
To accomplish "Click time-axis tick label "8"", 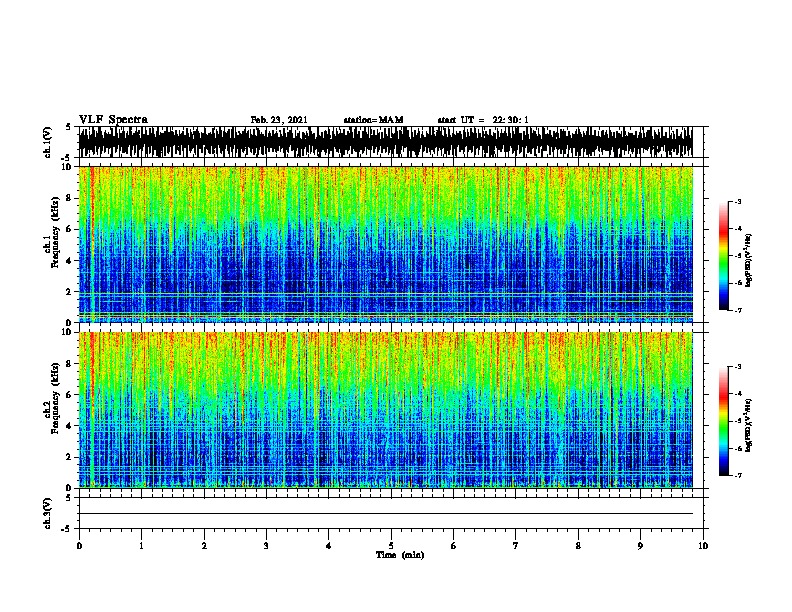I will 578,546.
